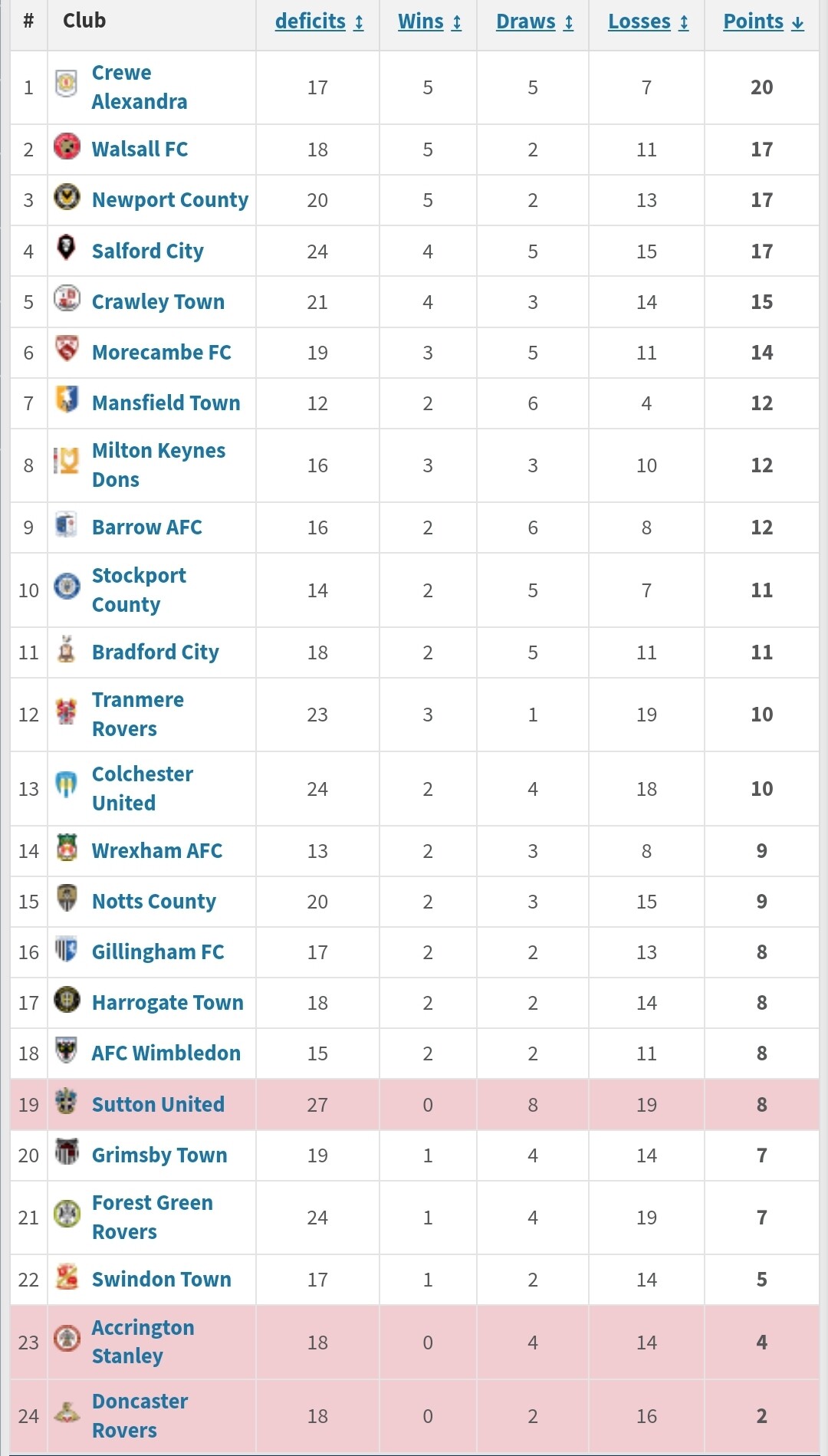Toggle Points column sort order
The height and width of the screenshot is (1456, 828).
coord(764,21)
